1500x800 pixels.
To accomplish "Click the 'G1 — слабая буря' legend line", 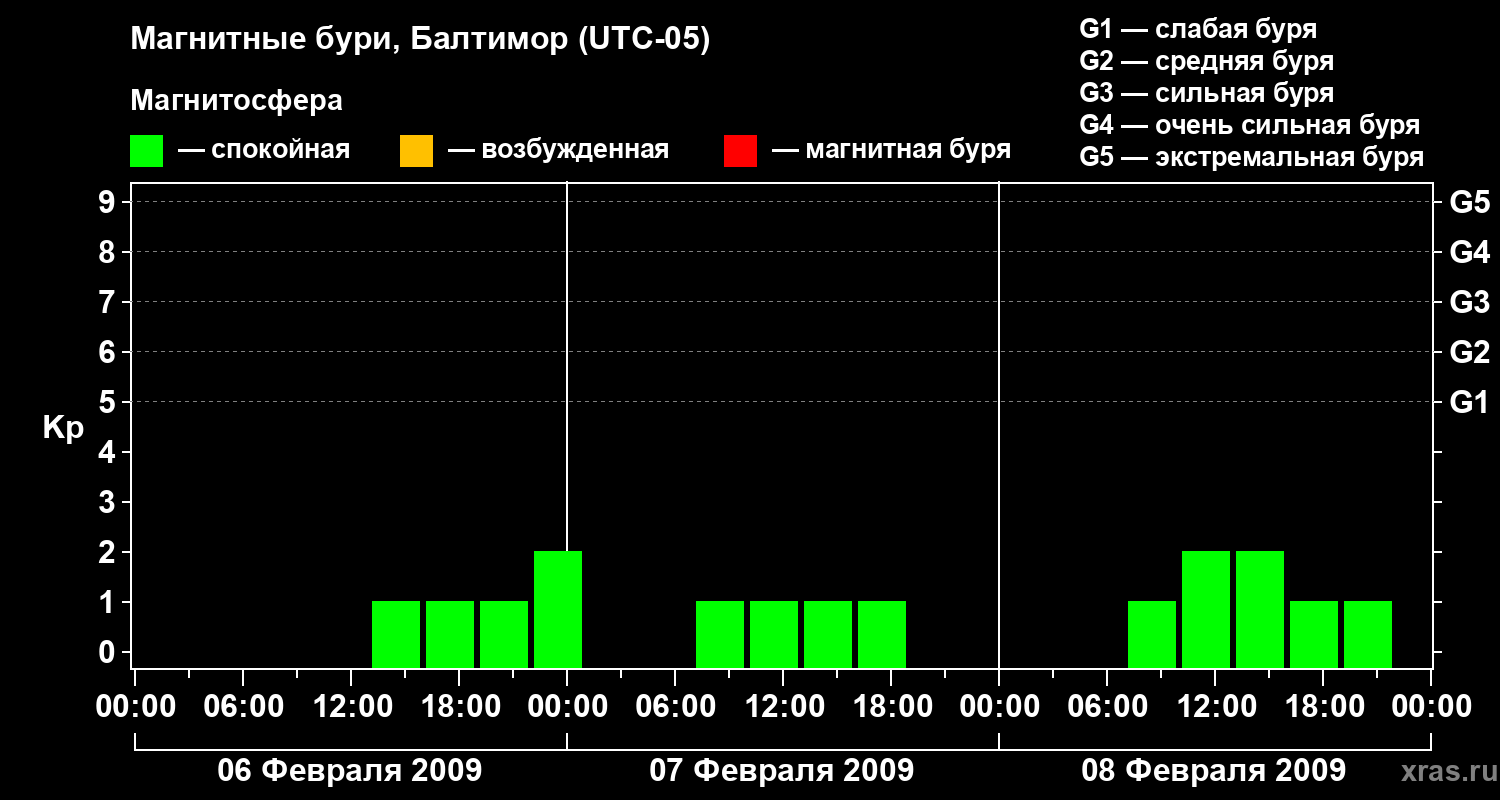I will point(1198,28).
